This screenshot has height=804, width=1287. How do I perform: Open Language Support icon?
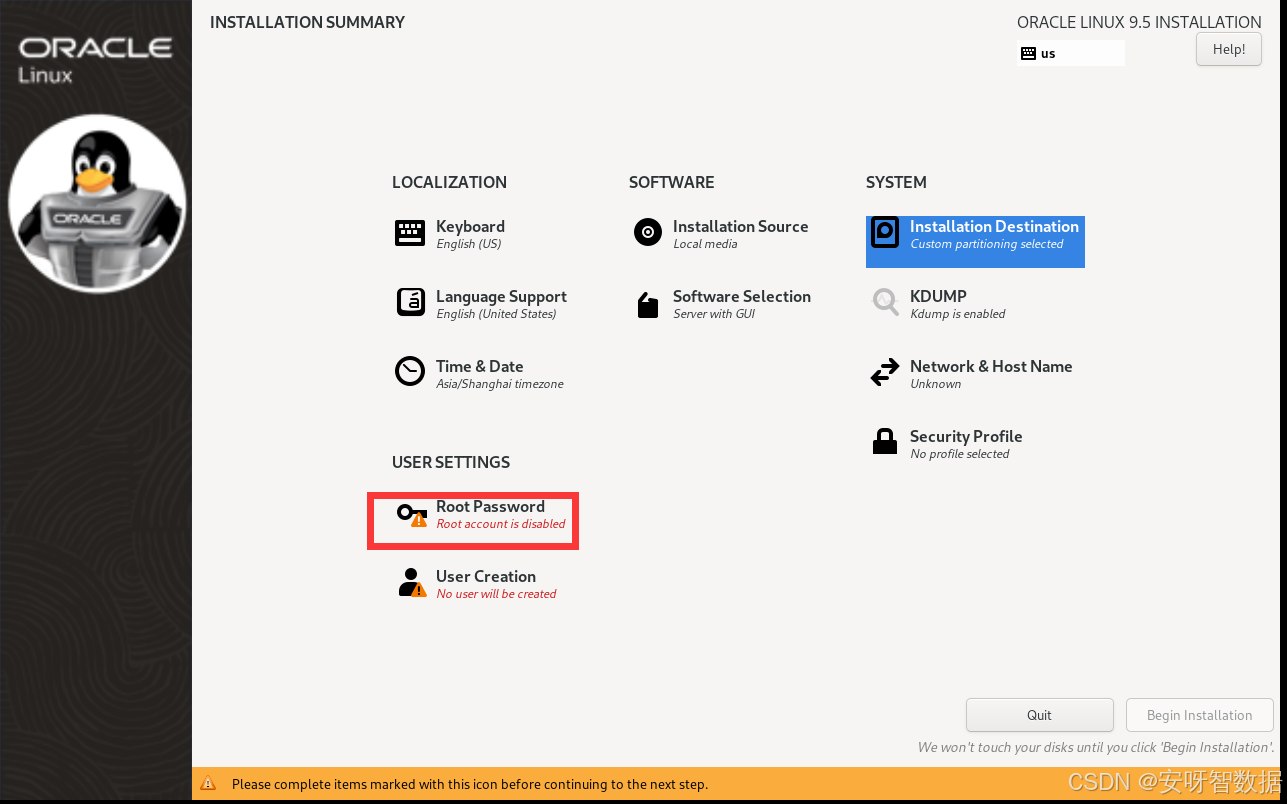pos(410,302)
